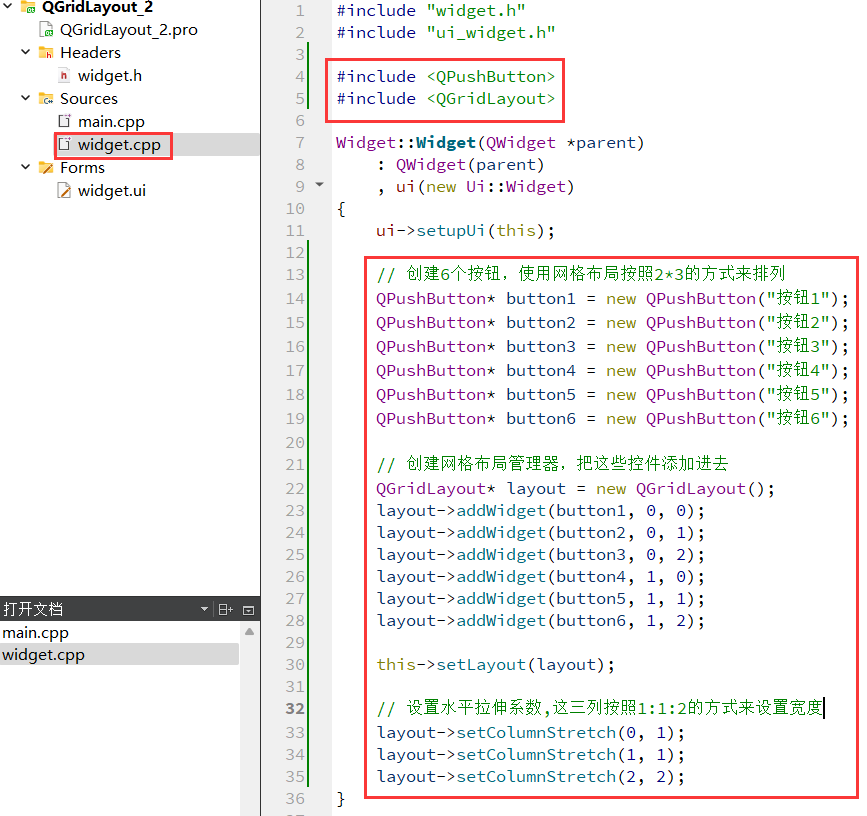This screenshot has height=816, width=867.
Task: Click this->setLayout(layout) statement
Action: pos(495,665)
